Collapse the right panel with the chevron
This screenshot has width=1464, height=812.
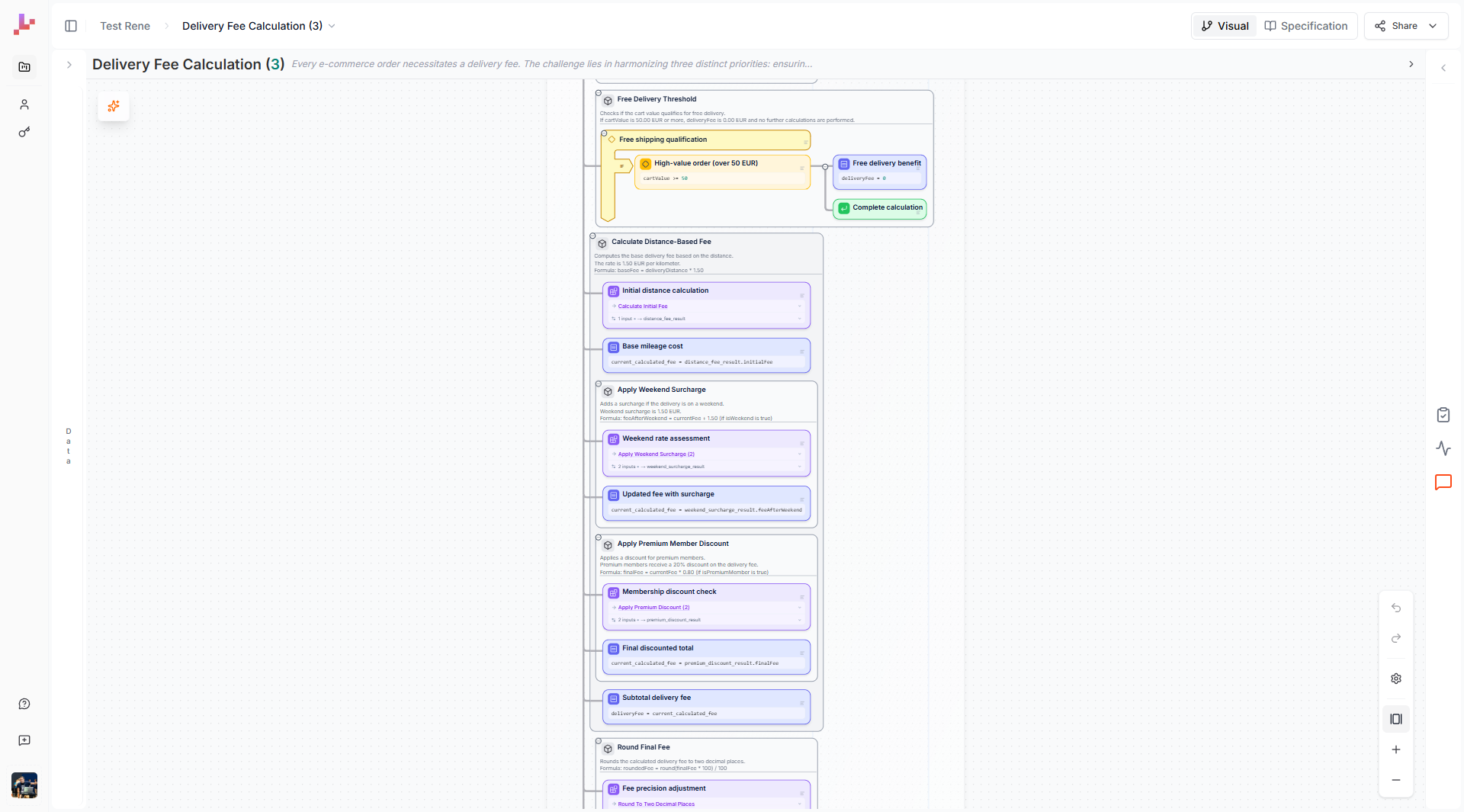(1444, 68)
